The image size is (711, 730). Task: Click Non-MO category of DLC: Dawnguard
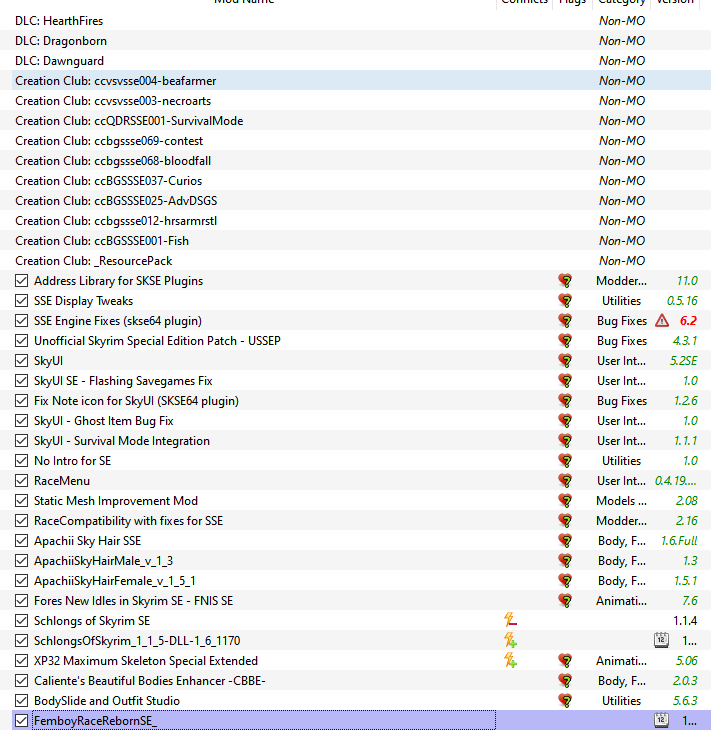coord(622,61)
